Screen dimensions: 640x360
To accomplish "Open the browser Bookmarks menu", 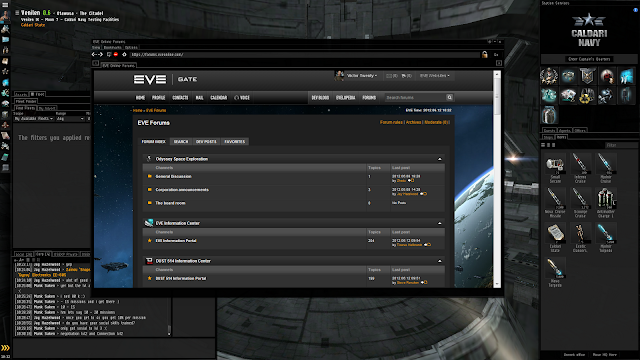I will click(x=112, y=48).
